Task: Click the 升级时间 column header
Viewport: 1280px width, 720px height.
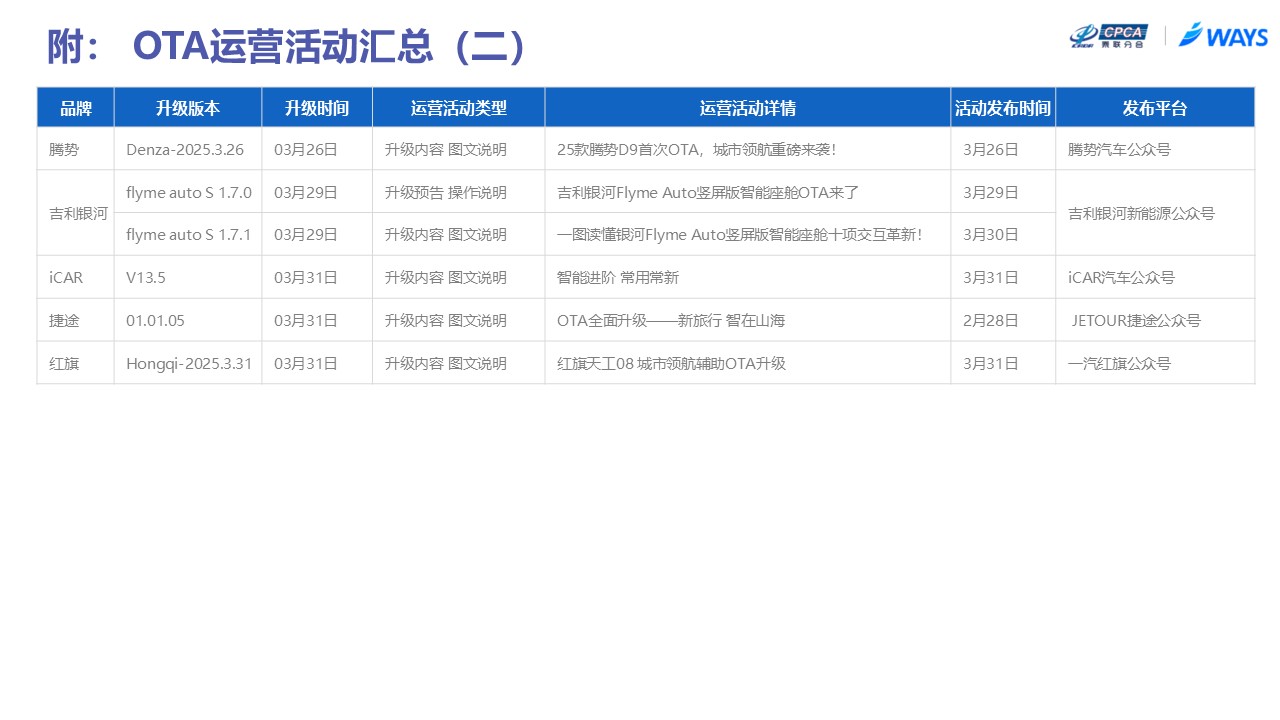Action: click(317, 108)
